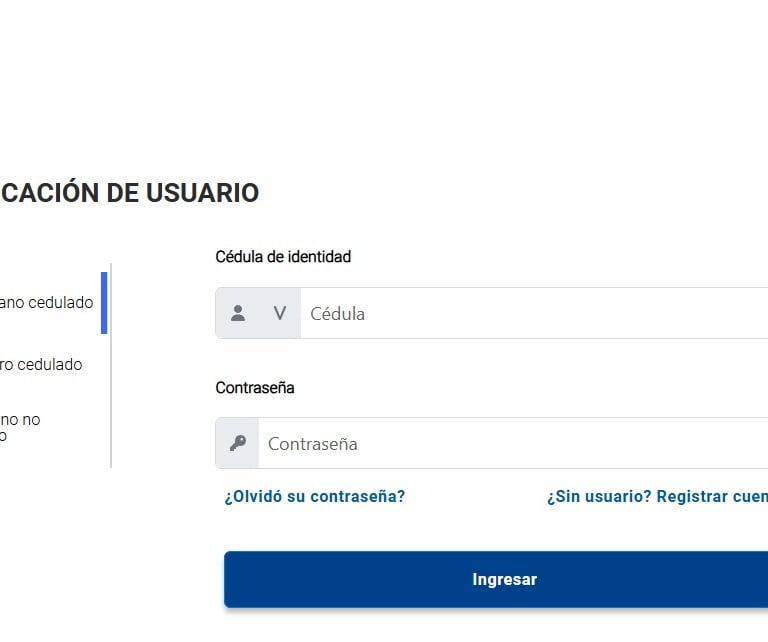Click the person icon in the Cédula field
Image resolution: width=768 pixels, height=642 pixels.
click(x=238, y=313)
